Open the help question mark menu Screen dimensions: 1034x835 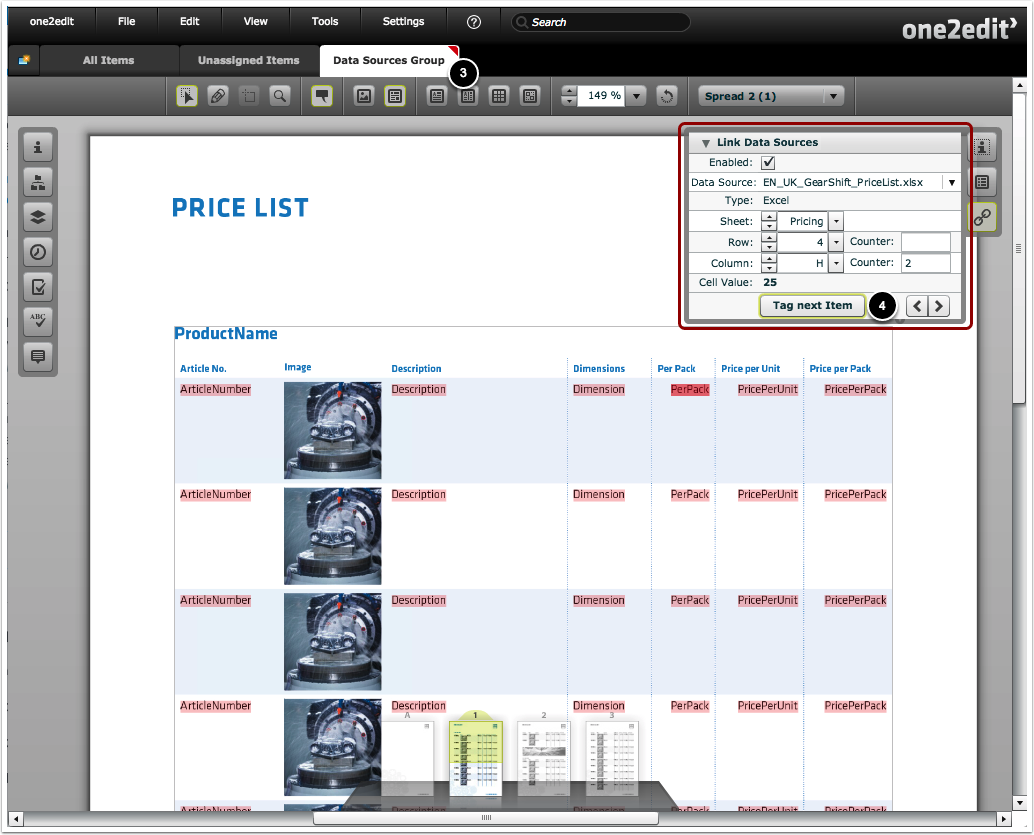click(473, 22)
